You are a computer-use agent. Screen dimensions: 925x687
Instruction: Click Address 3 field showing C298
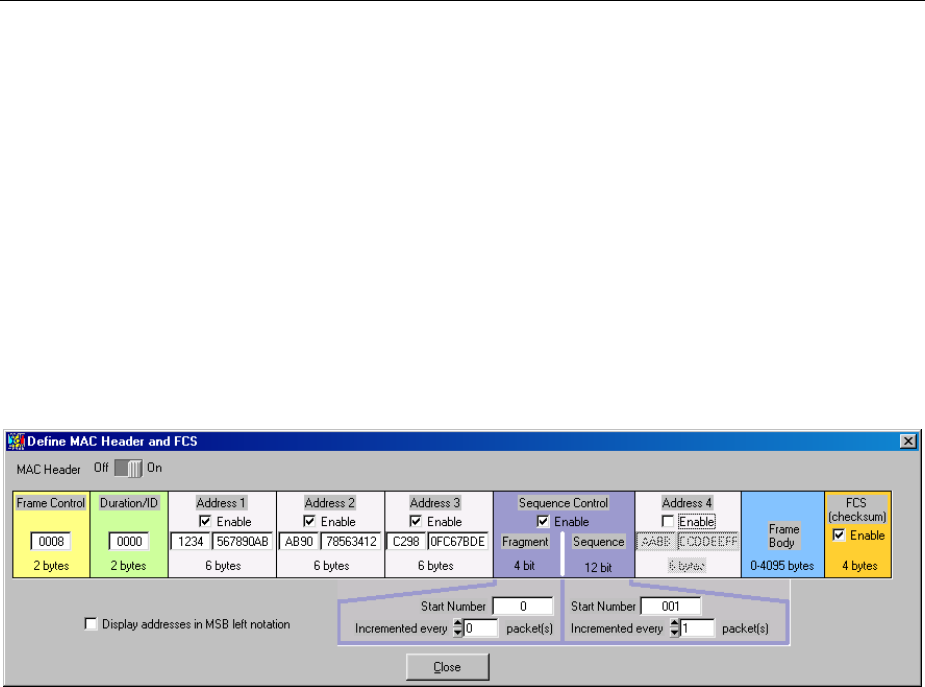click(406, 541)
